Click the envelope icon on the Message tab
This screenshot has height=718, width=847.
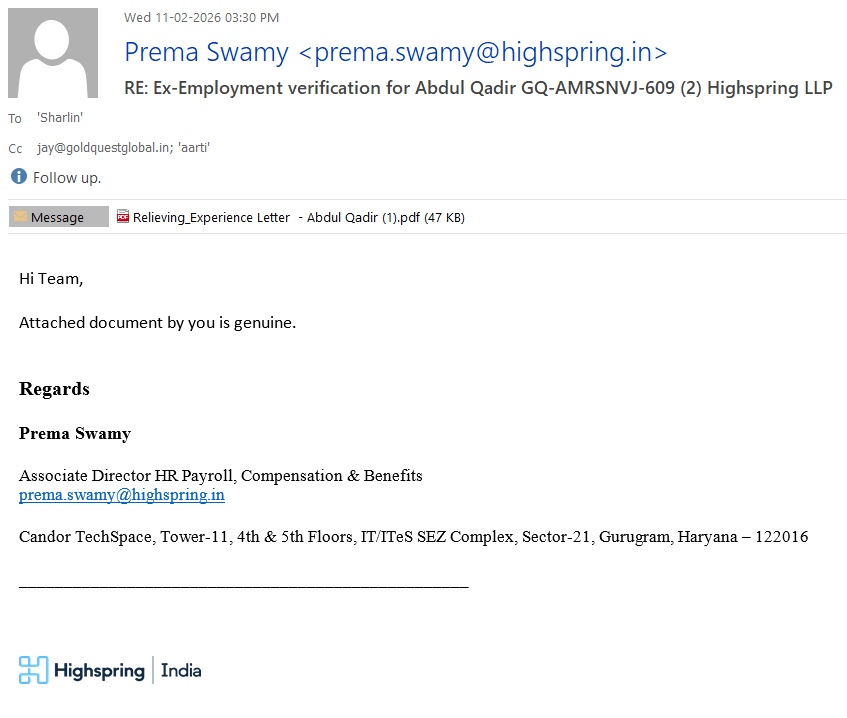click(21, 216)
